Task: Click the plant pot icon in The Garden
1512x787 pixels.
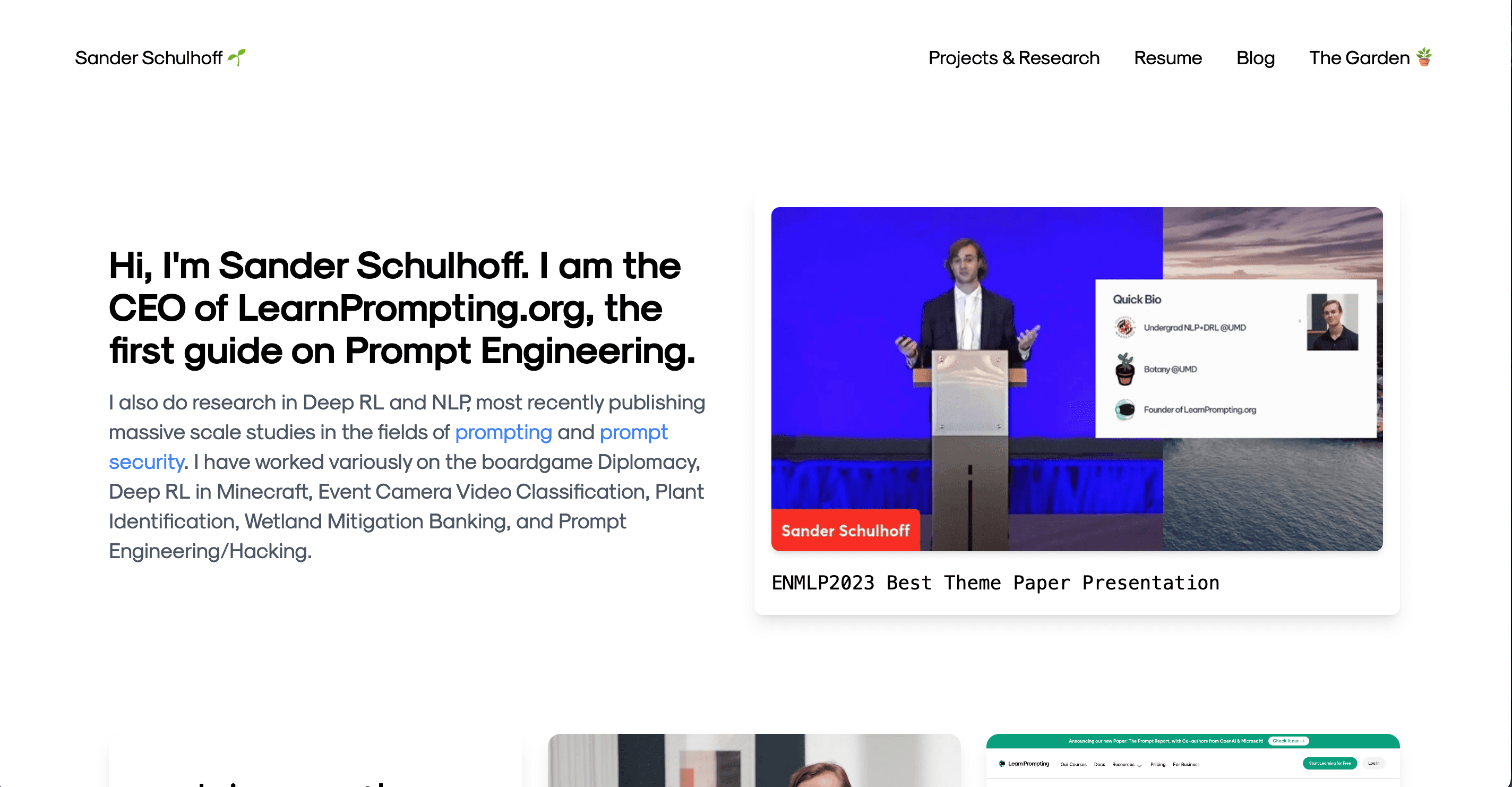Action: coord(1426,58)
